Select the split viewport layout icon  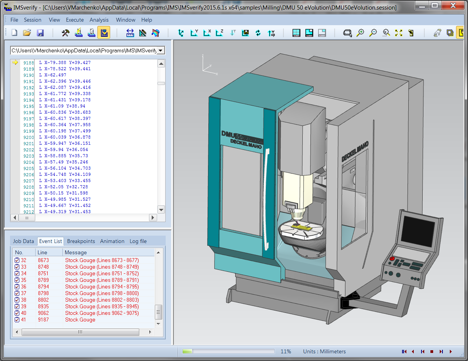point(309,33)
